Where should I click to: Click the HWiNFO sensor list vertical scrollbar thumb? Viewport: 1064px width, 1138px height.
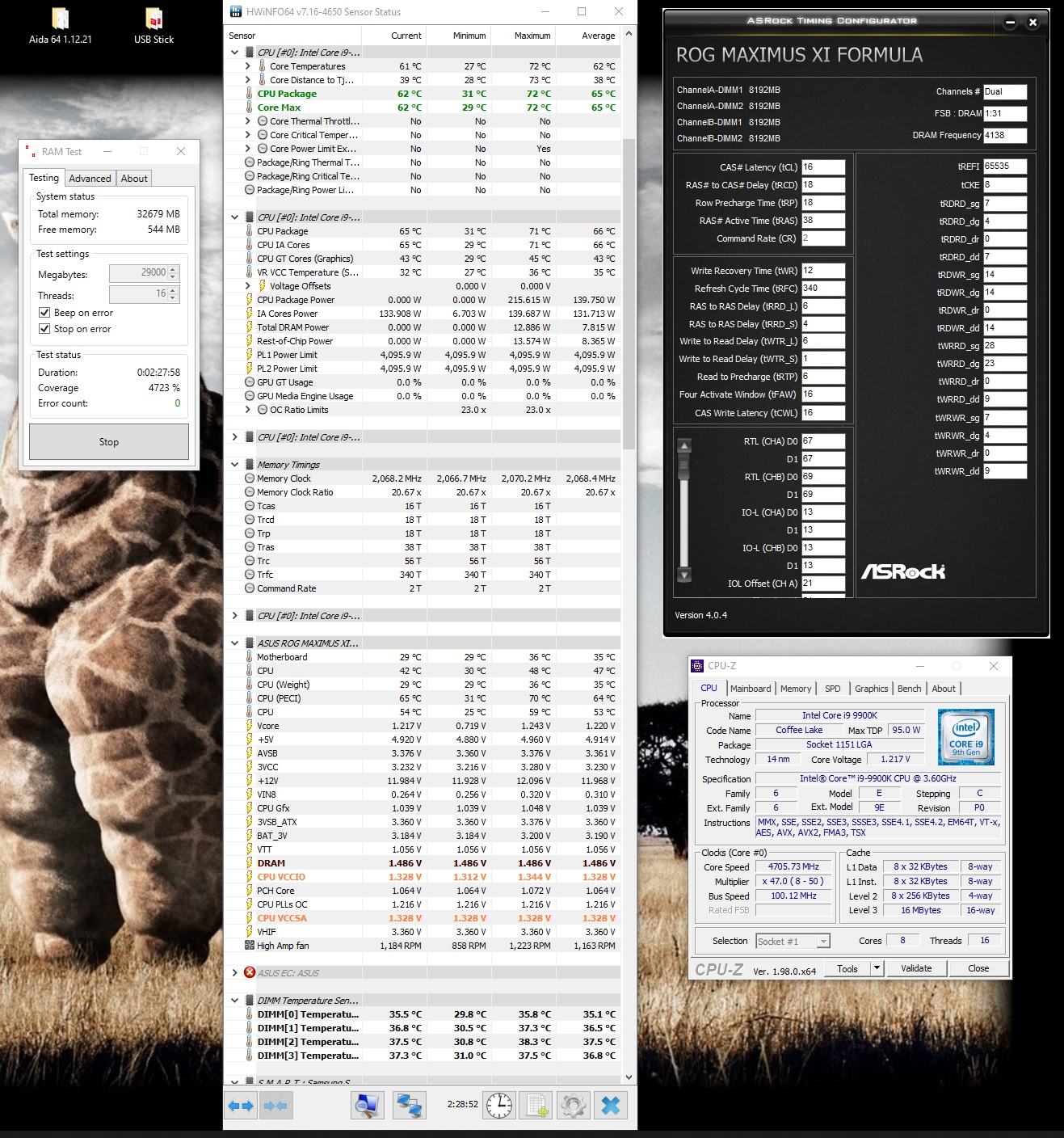tap(629, 294)
